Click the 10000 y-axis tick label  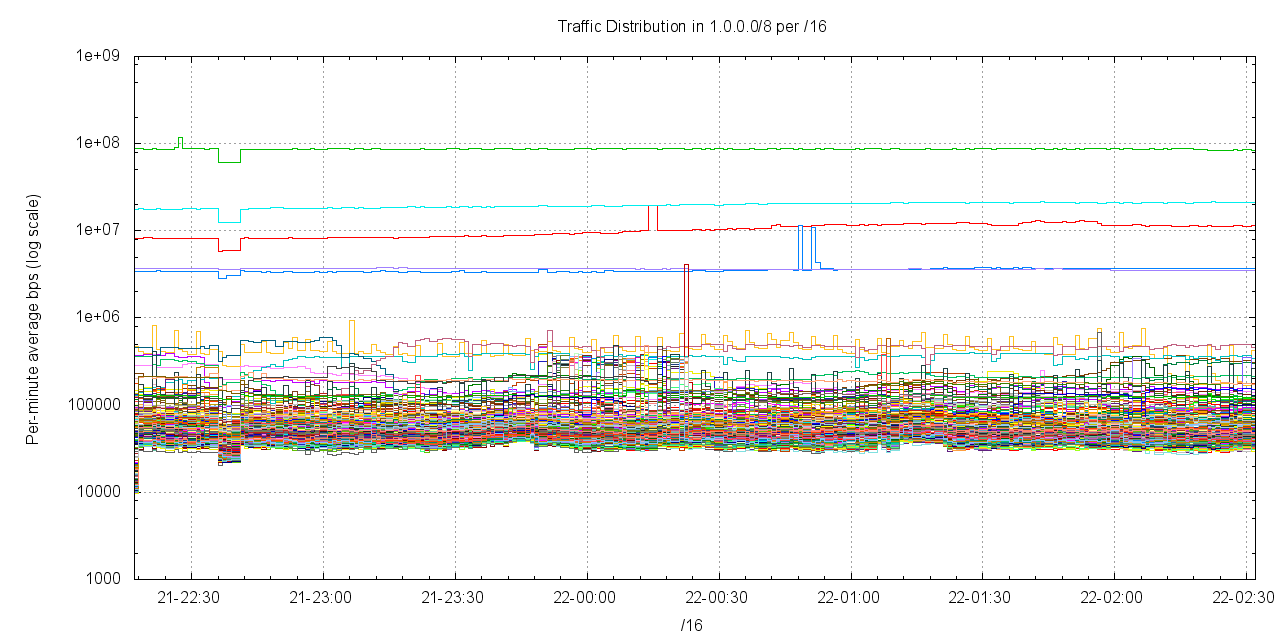coord(100,492)
